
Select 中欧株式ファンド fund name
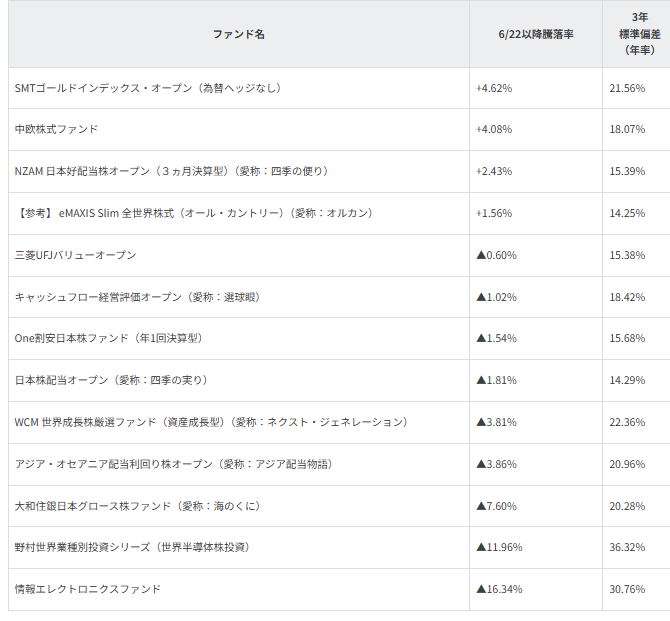[56, 129]
